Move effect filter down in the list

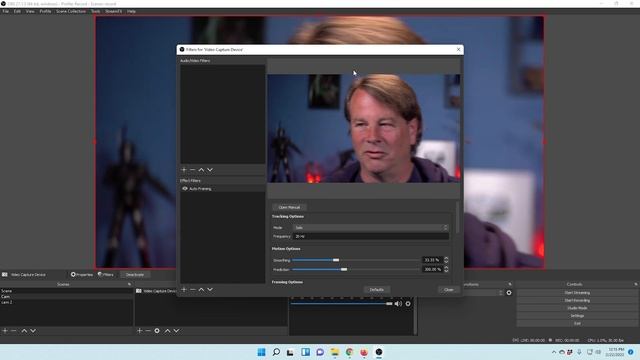pyautogui.click(x=210, y=289)
